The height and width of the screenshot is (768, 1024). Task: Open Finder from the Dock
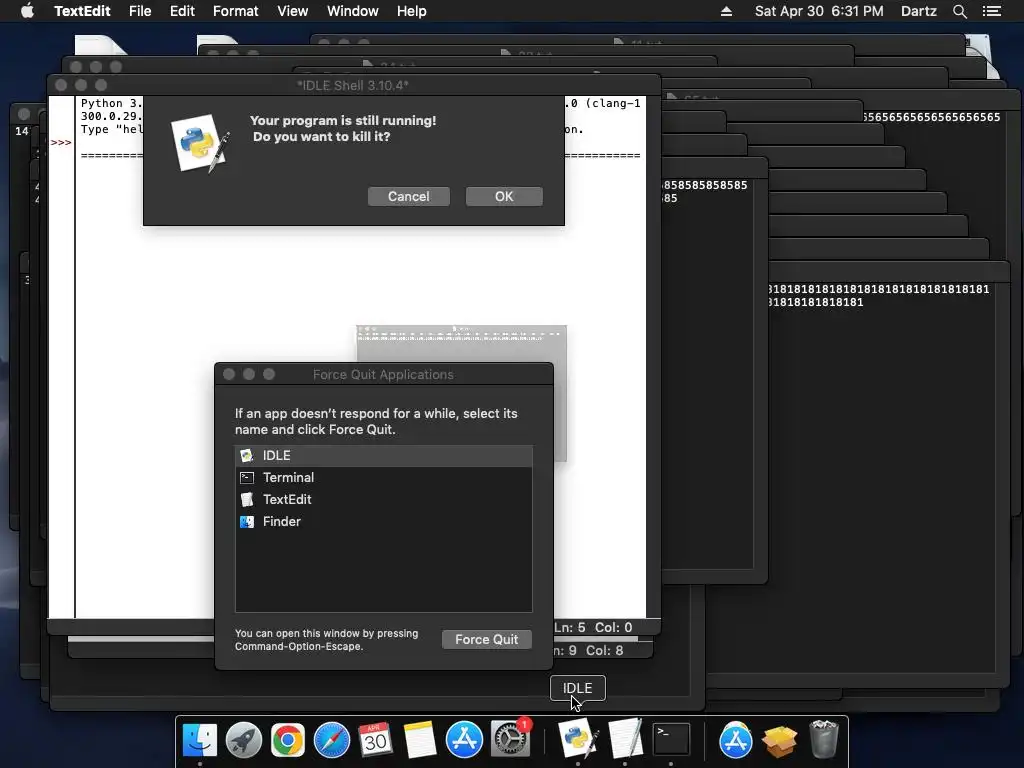[x=200, y=740]
